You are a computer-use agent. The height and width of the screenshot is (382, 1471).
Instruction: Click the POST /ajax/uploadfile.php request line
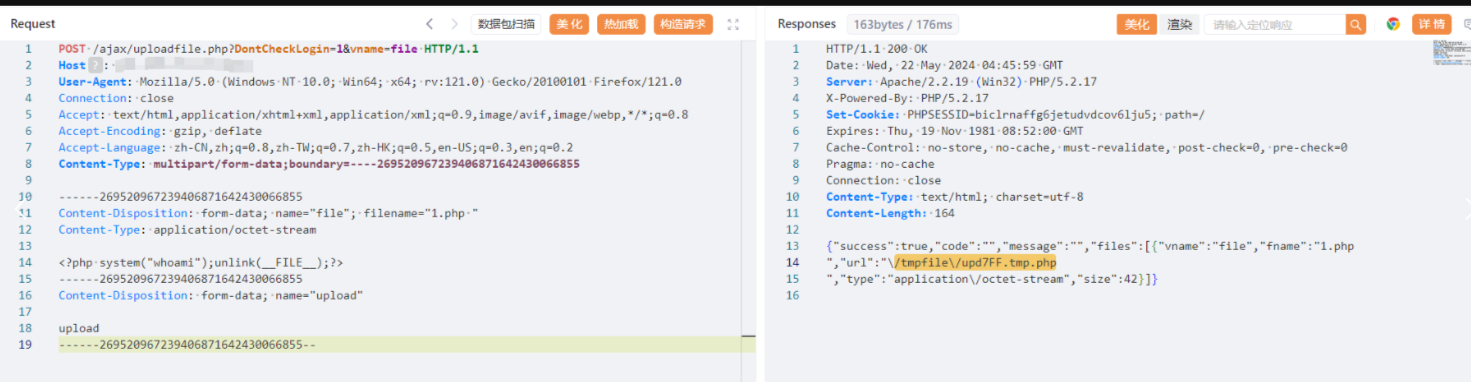click(x=268, y=48)
